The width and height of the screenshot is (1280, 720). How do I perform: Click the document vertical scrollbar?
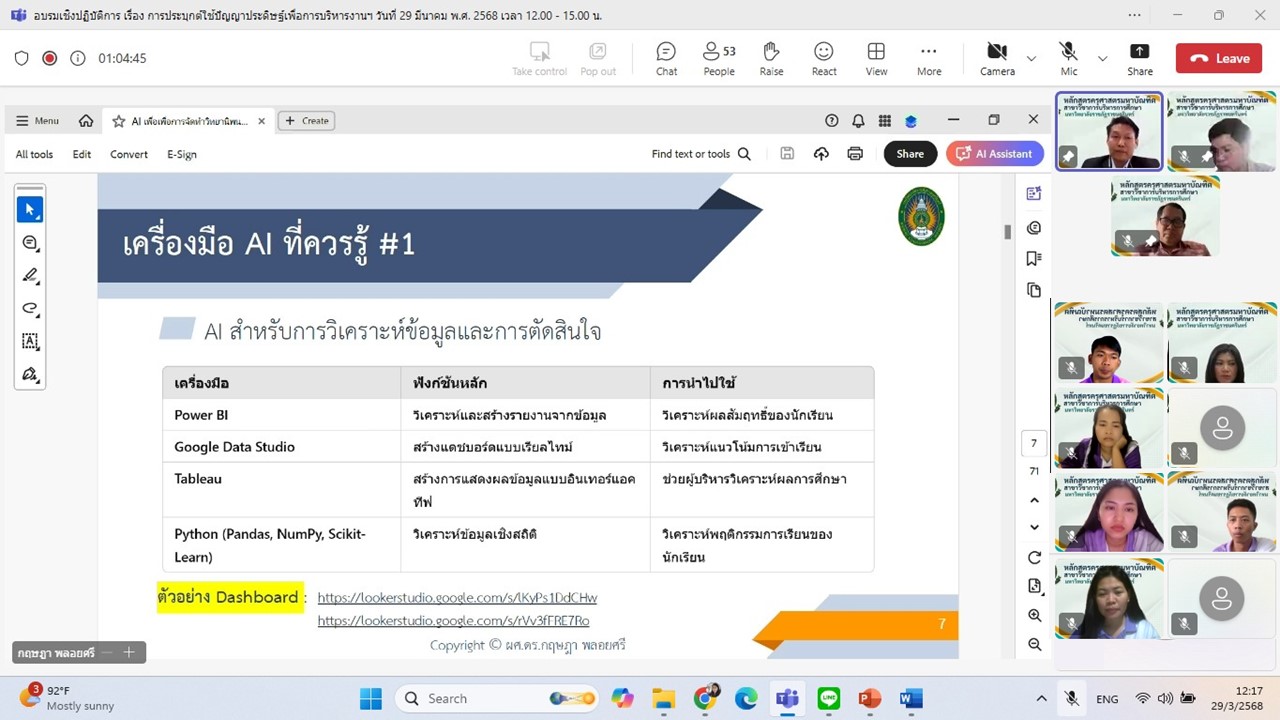pyautogui.click(x=1008, y=232)
